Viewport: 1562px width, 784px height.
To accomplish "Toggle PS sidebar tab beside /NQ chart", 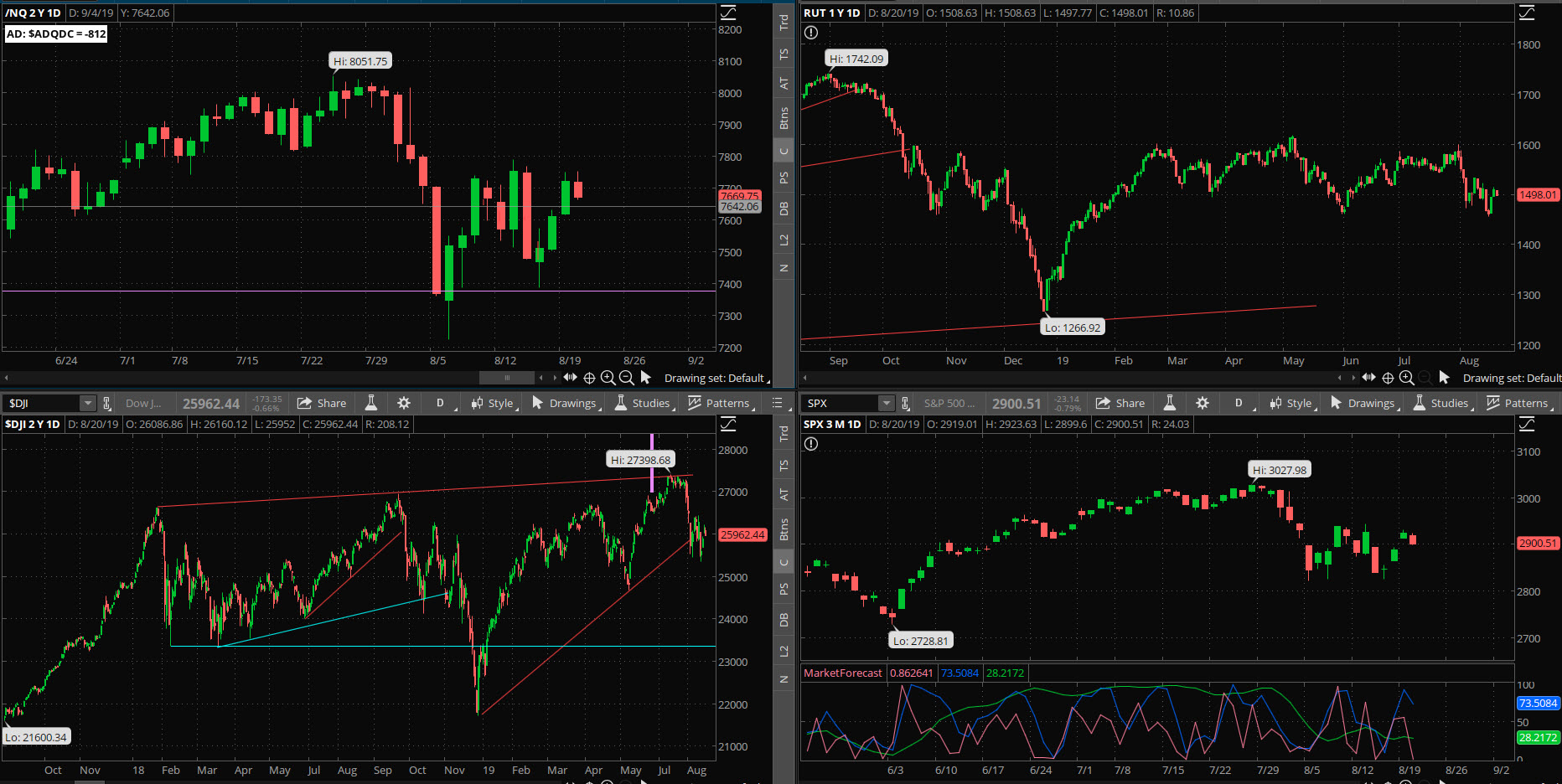I will [x=784, y=178].
